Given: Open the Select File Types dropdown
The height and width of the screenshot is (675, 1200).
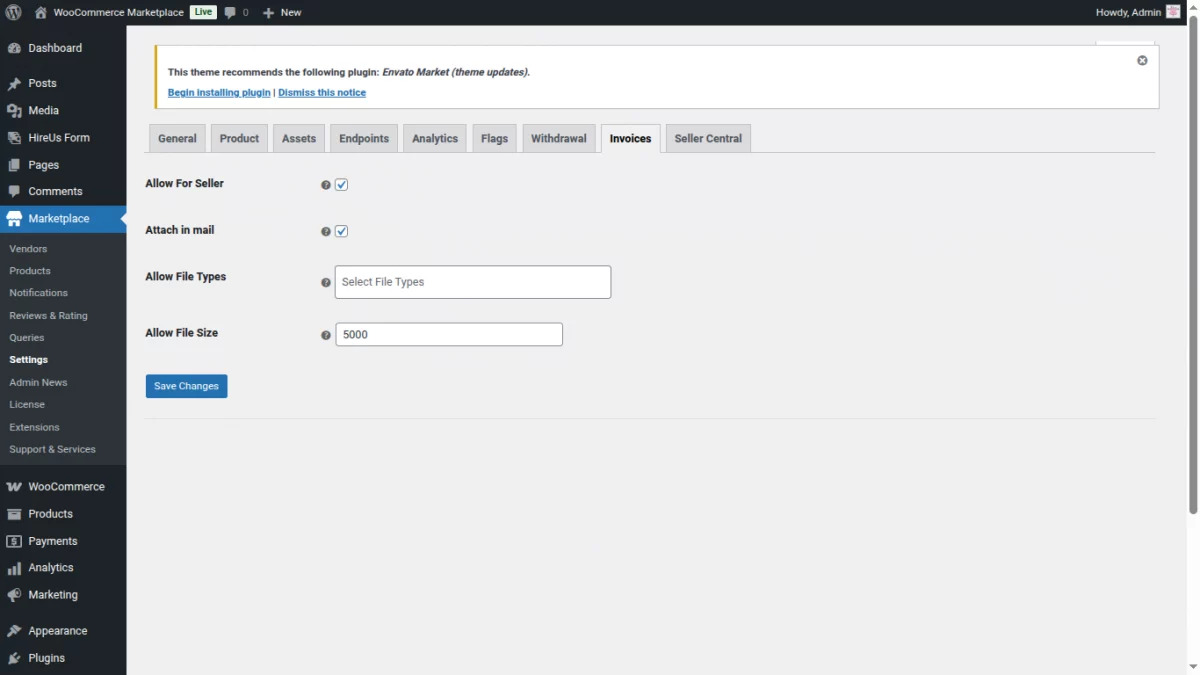Looking at the screenshot, I should click(x=473, y=282).
